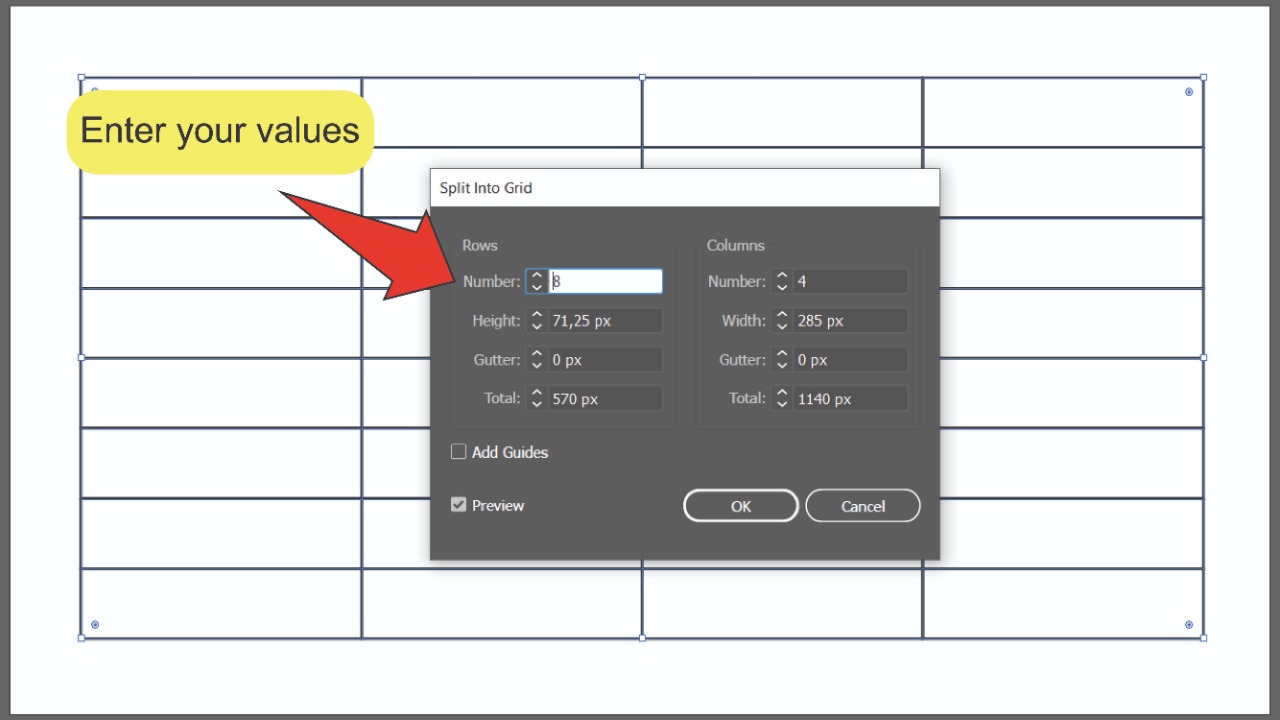Increase the Columns Number with its stepper

click(782, 276)
